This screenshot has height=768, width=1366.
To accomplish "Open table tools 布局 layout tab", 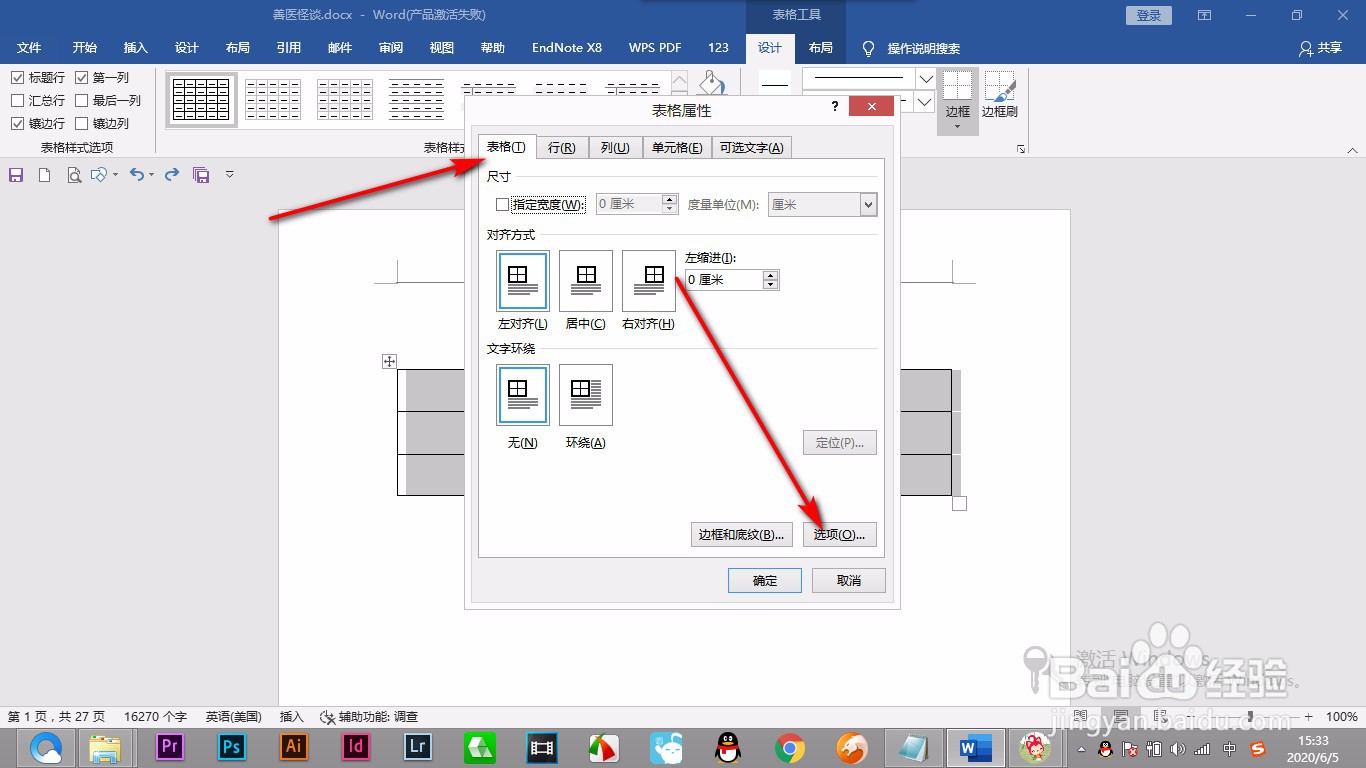I will click(x=820, y=48).
